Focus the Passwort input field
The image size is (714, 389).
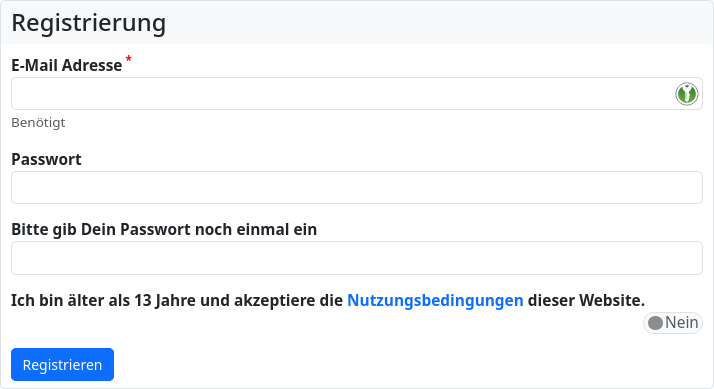coord(357,187)
